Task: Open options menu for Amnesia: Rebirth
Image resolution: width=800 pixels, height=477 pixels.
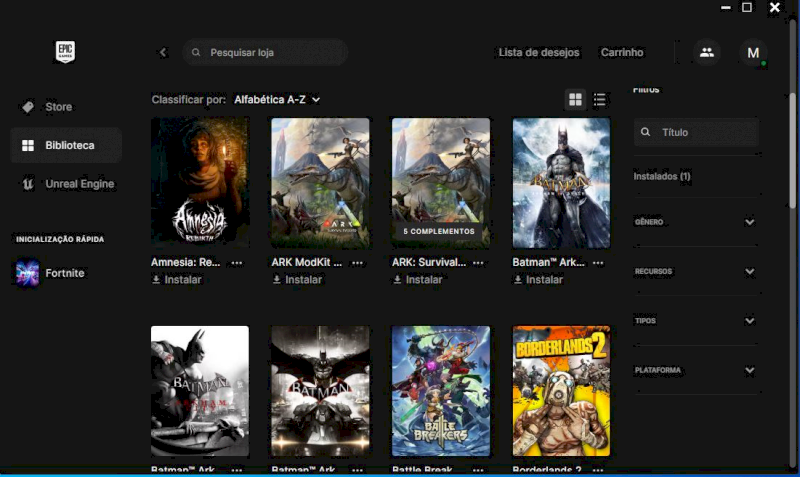Action: coord(237,263)
